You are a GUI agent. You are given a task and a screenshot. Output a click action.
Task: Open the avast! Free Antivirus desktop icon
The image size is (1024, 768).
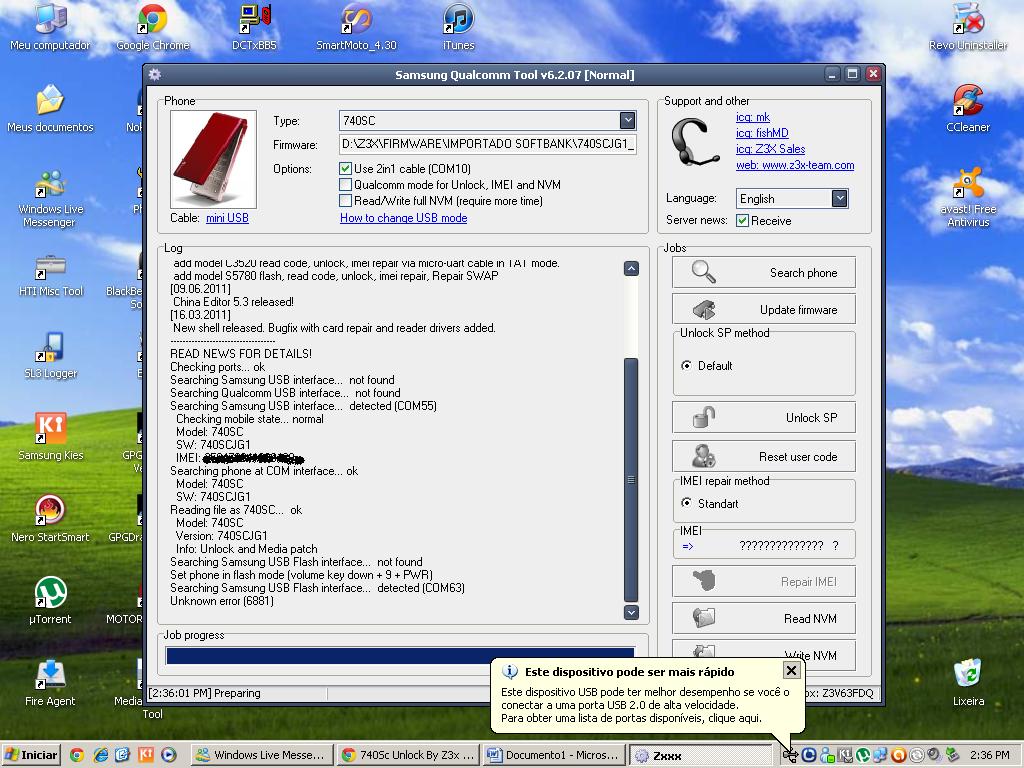tap(968, 199)
